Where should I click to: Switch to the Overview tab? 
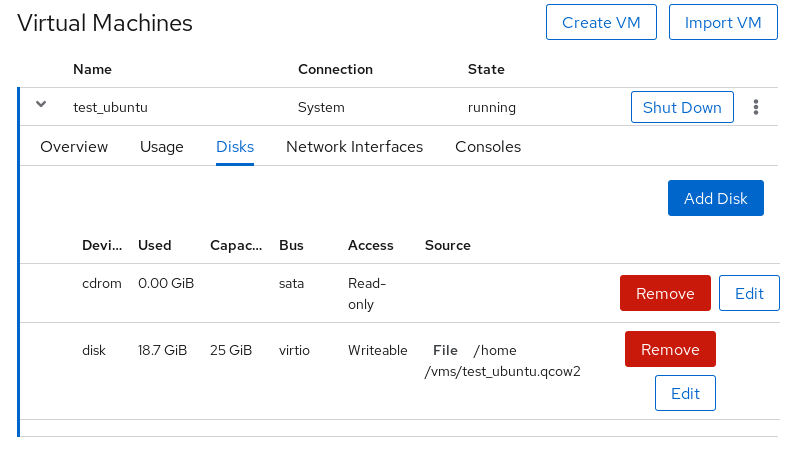pos(74,147)
